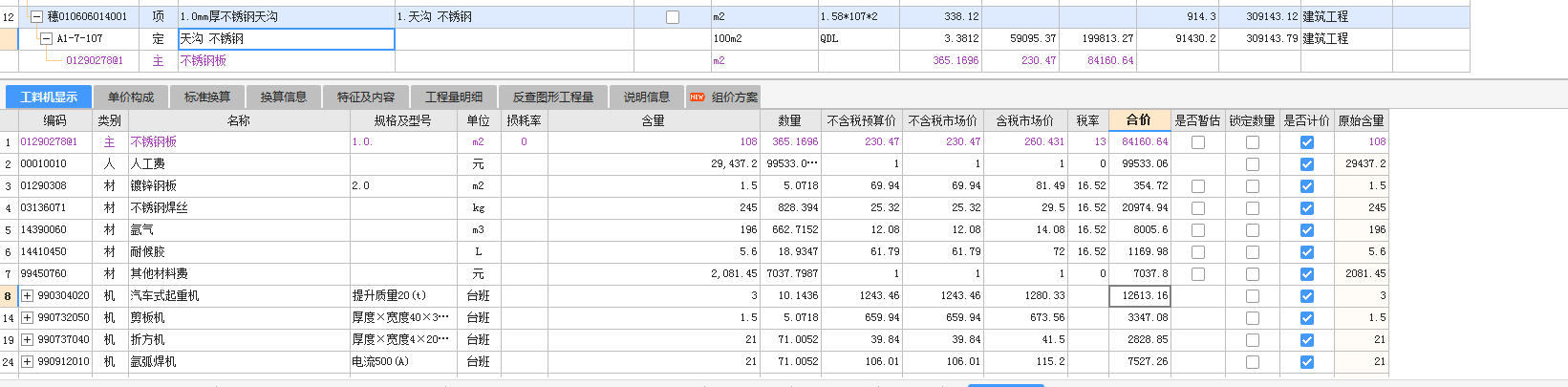Click the 提升质量20(t) specification cell
1568x387 pixels.
point(403,296)
